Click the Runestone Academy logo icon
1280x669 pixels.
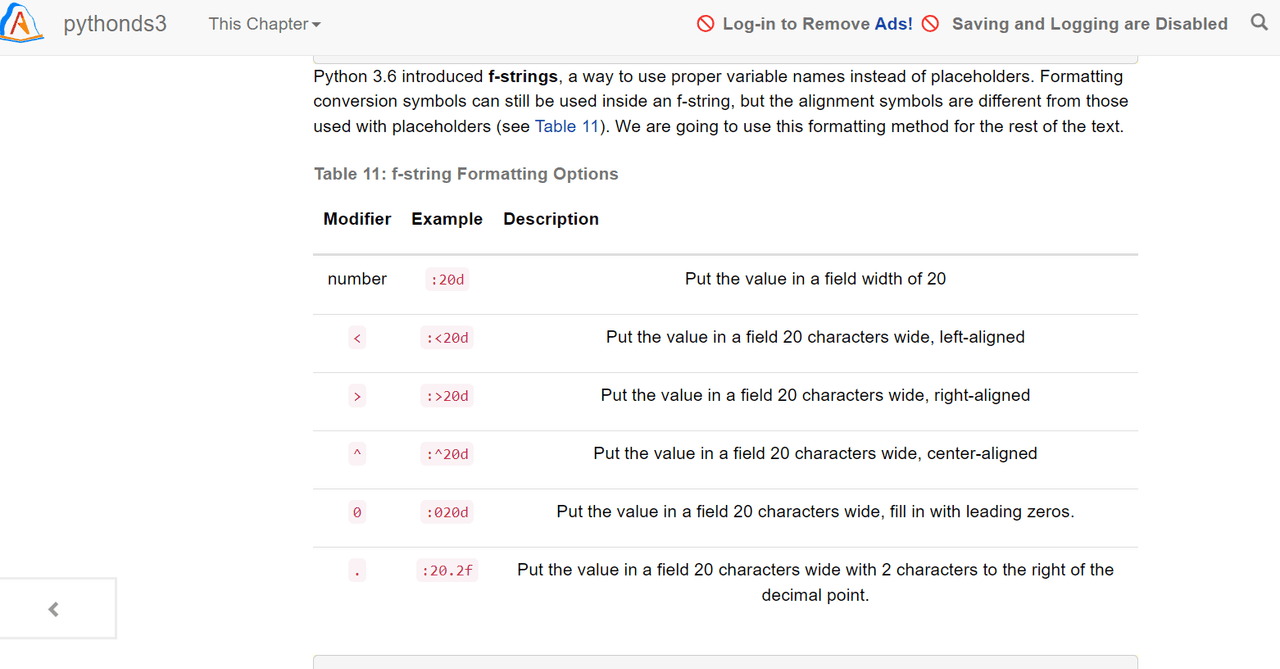tap(22, 22)
